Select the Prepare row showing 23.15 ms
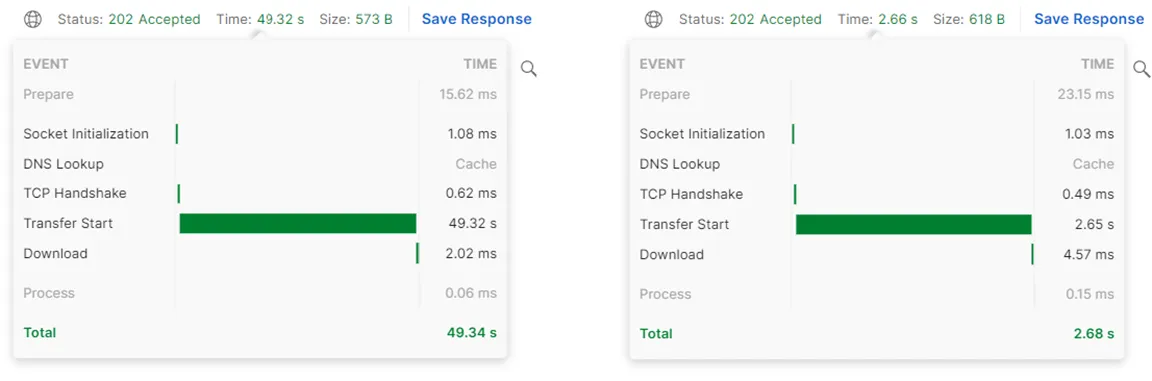 (x=876, y=94)
